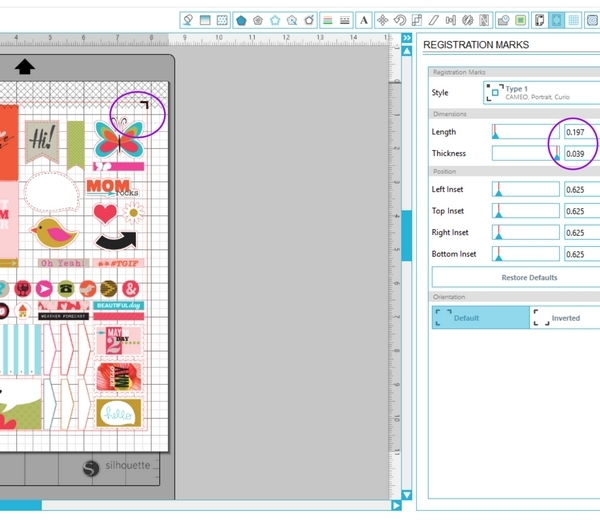Open the Line Style tool
Viewport: 600px width, 527px height.
point(345,20)
